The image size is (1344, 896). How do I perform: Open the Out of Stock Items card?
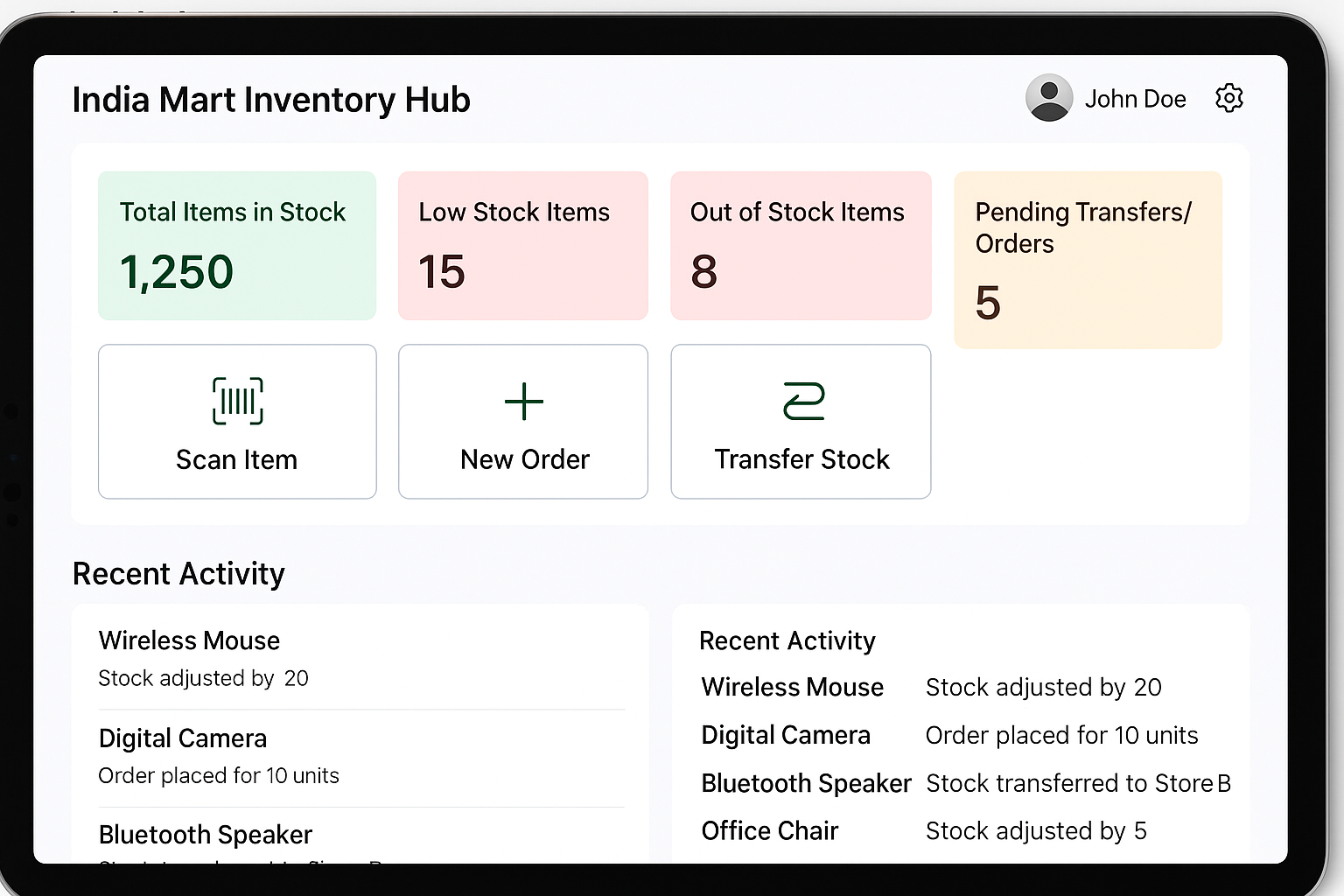800,245
